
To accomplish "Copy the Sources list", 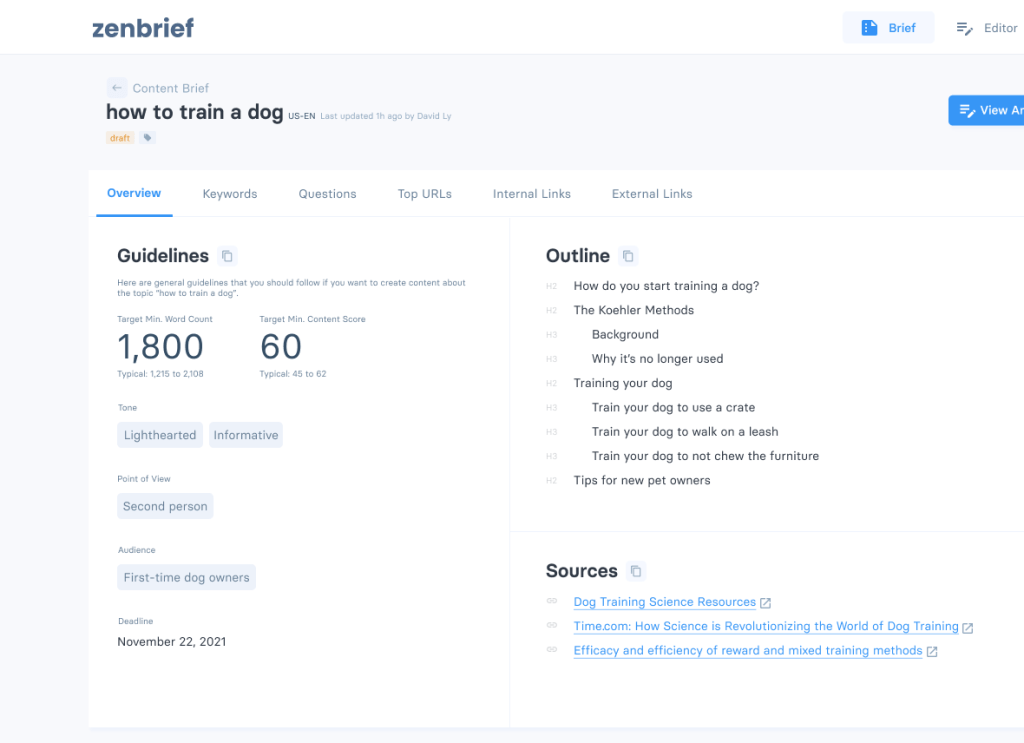I will pyautogui.click(x=636, y=571).
